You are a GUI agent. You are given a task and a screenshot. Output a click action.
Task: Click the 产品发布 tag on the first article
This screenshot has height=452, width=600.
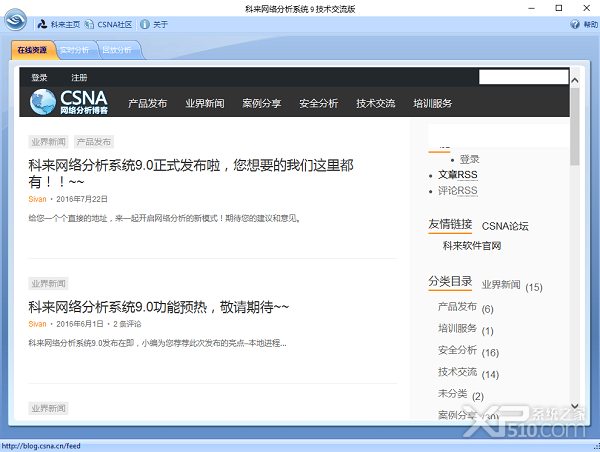(94, 142)
